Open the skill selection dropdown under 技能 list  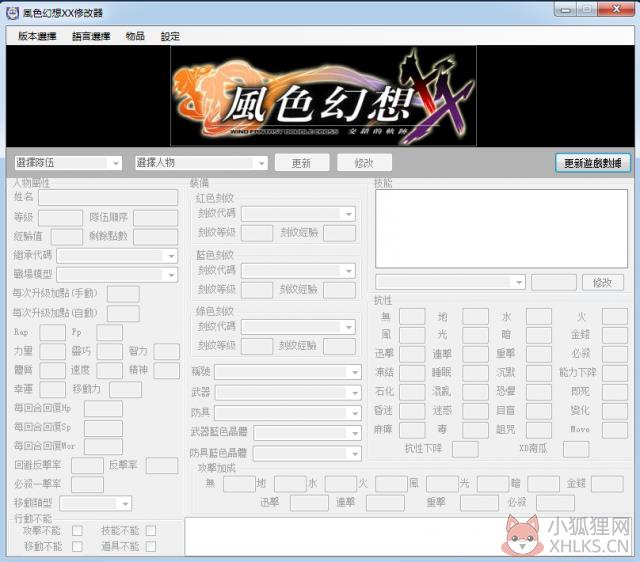pos(450,282)
